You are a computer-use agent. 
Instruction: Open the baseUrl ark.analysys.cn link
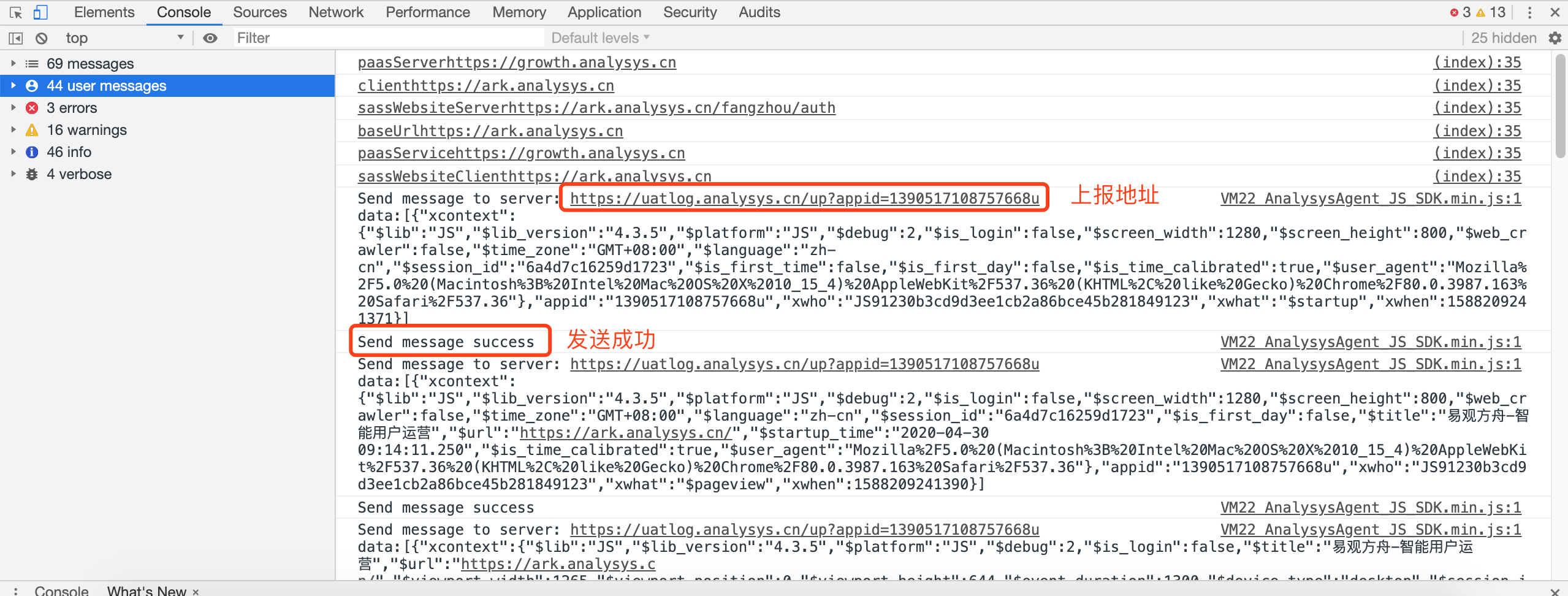(490, 131)
